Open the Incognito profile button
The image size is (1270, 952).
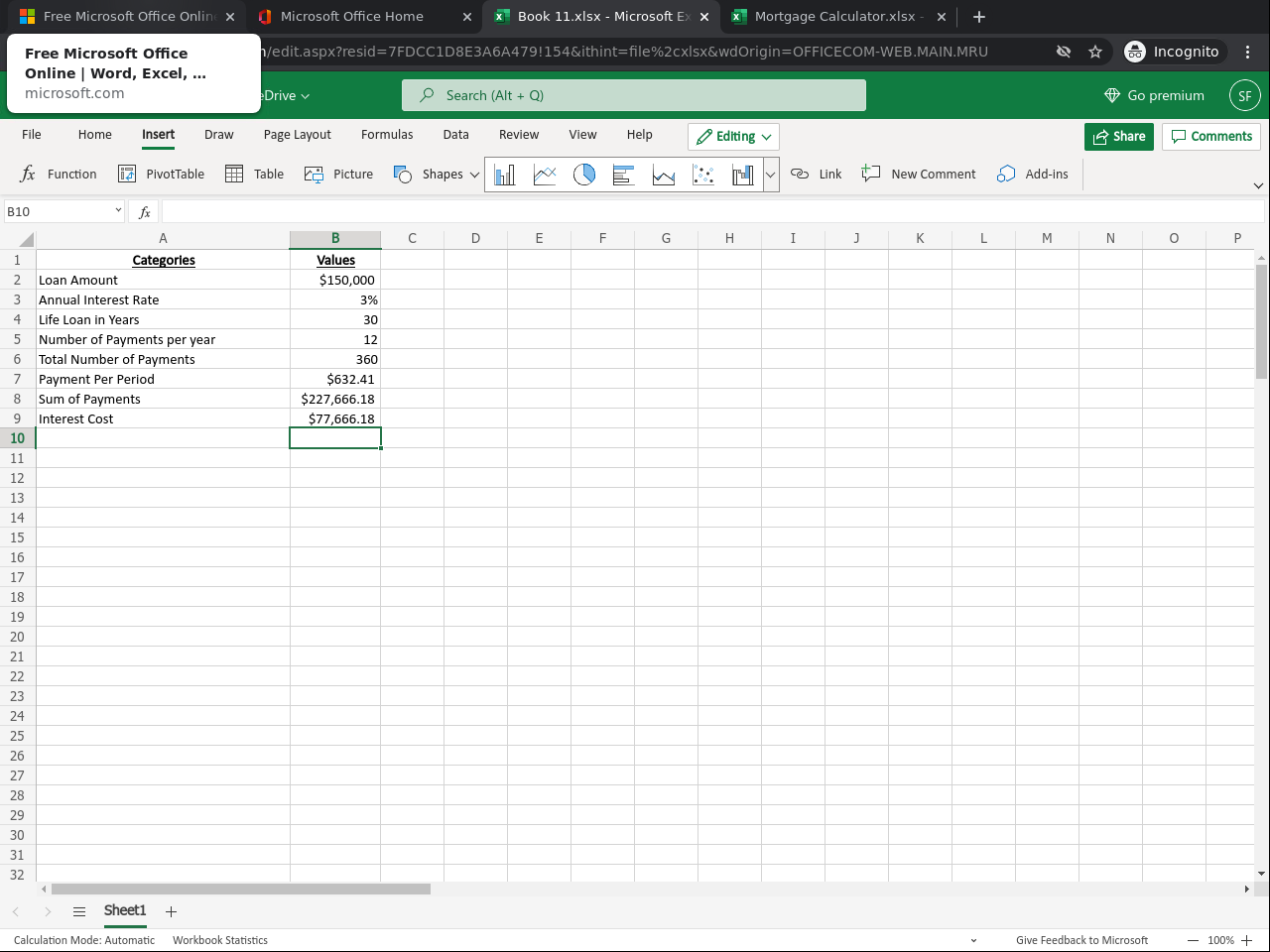1174,52
